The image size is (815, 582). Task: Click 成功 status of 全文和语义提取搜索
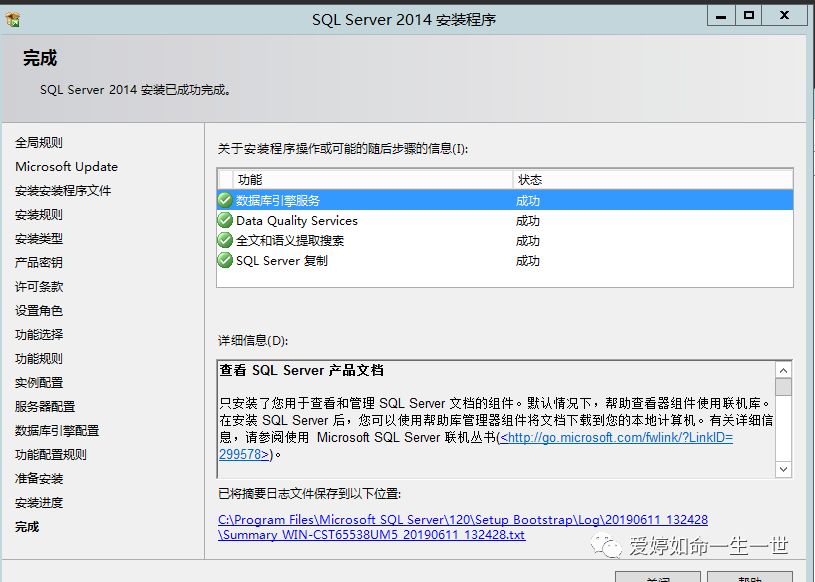tap(528, 241)
